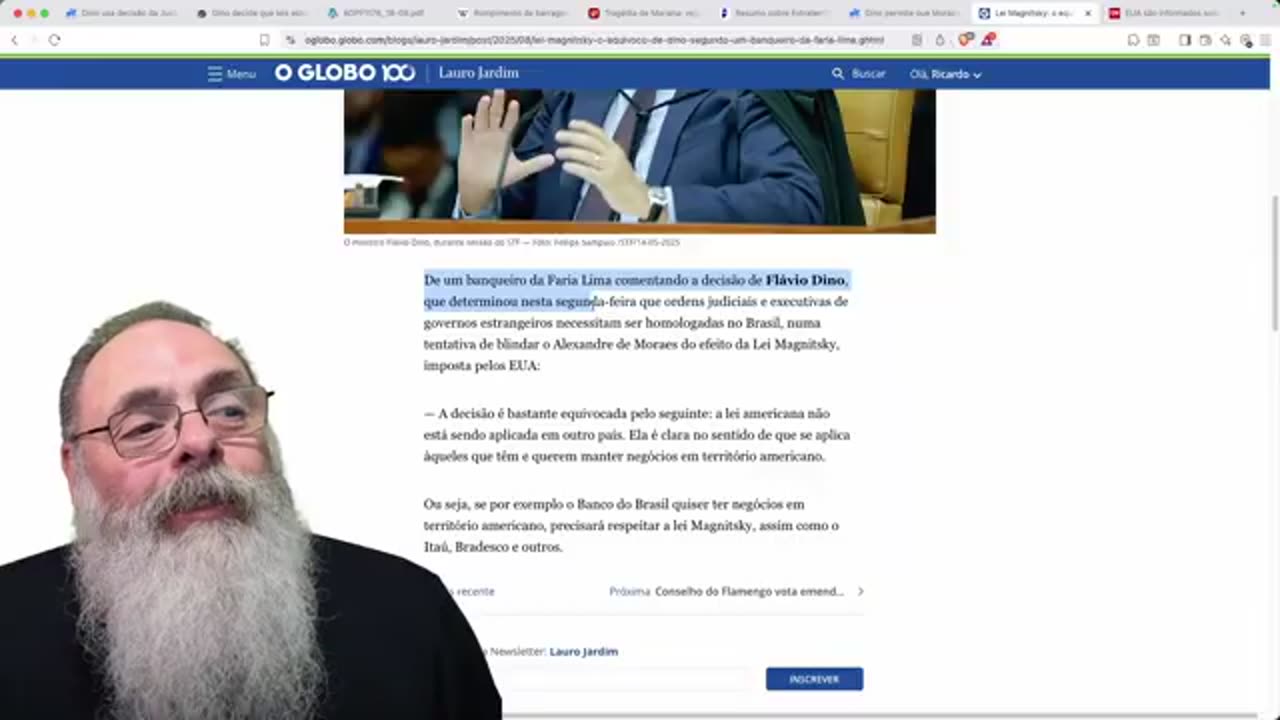This screenshot has width=1280, height=720.
Task: Open the O Globo hamburger Menu
Action: tap(231, 74)
